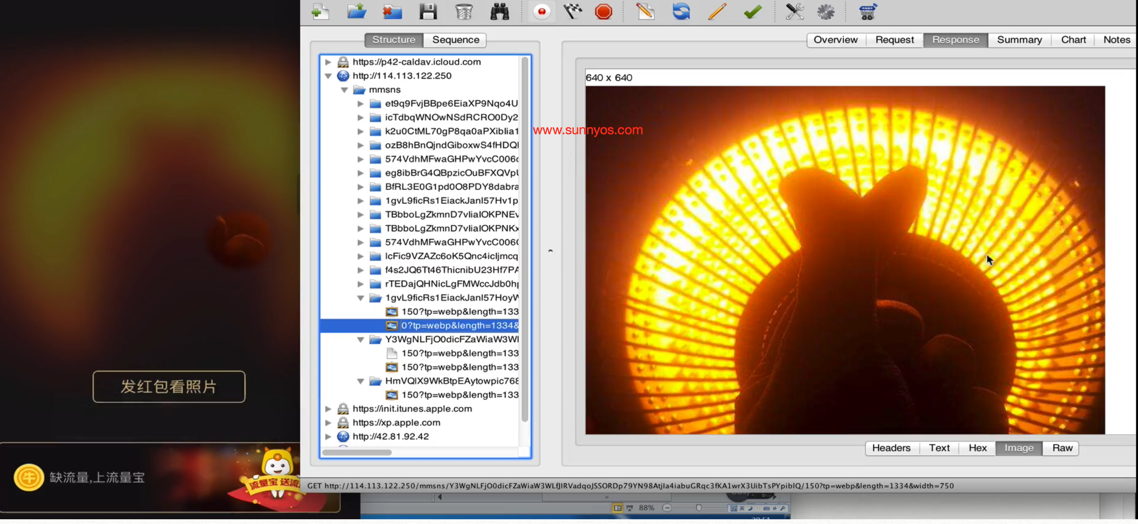
Task: Clear session using trash bin icon
Action: pyautogui.click(x=464, y=12)
